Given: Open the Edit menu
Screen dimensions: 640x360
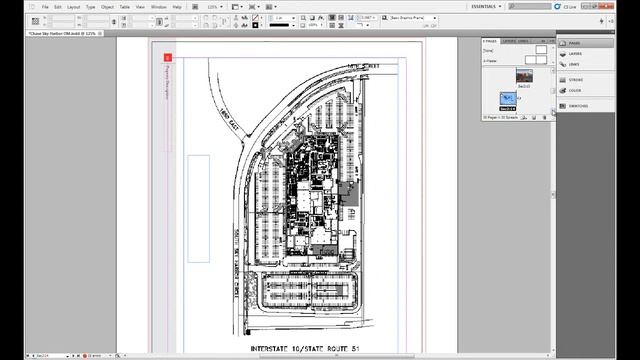Looking at the screenshot, I should (58, 7).
